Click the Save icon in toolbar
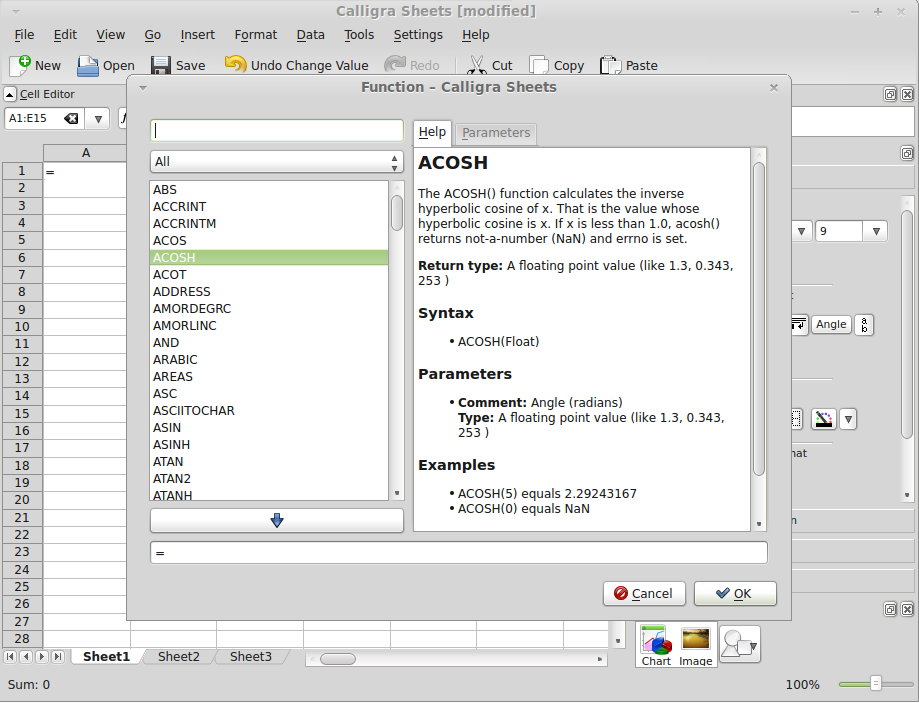This screenshot has width=919, height=703. click(161, 66)
